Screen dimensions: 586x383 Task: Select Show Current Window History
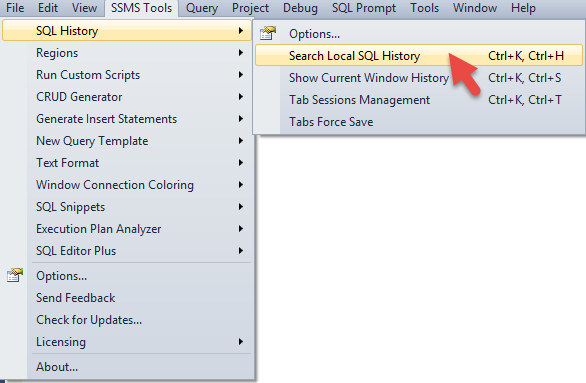point(419,78)
